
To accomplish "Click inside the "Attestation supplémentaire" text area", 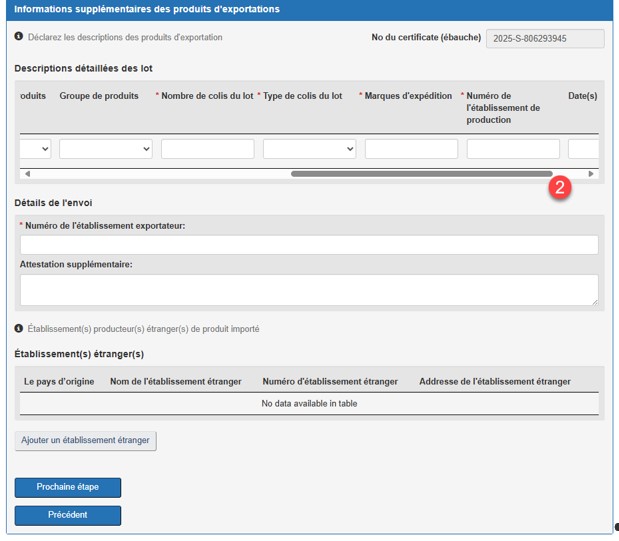I will (x=309, y=290).
